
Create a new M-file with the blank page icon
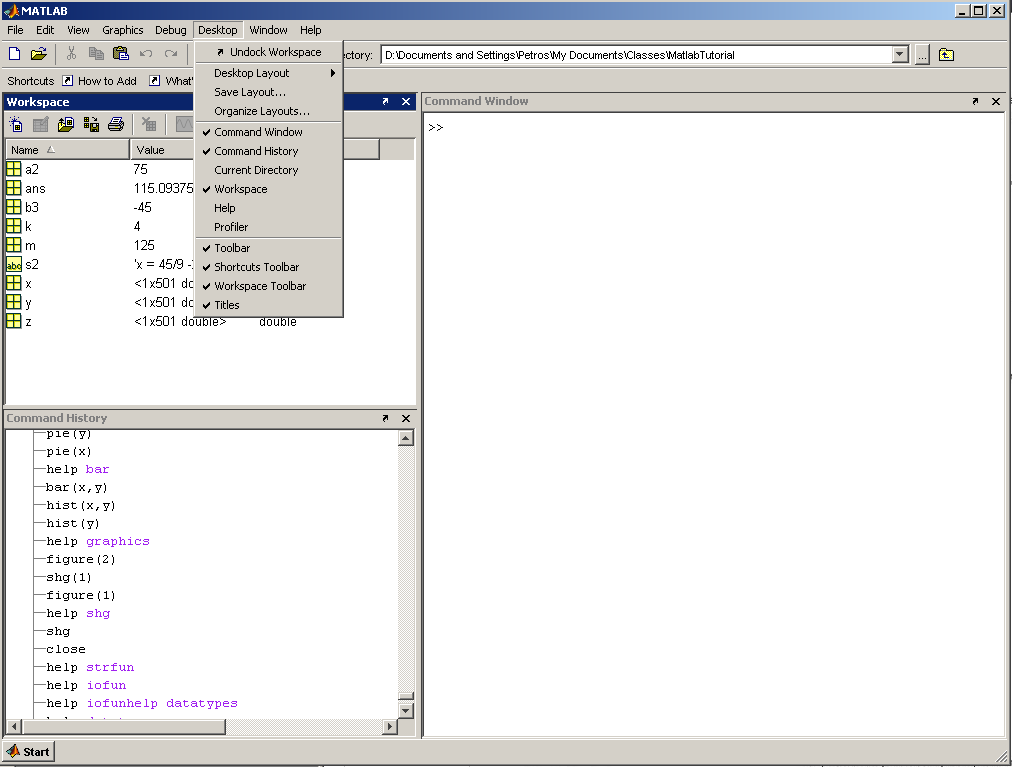click(14, 54)
